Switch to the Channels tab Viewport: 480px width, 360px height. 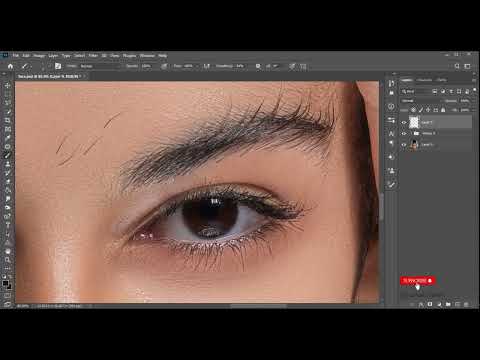(x=424, y=80)
